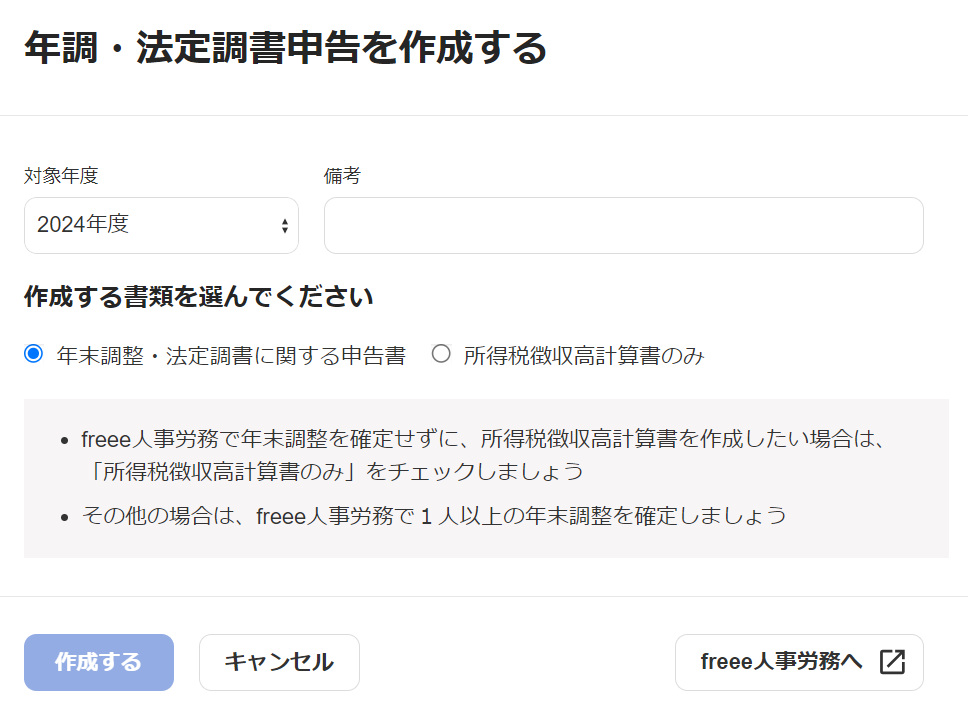Click the 作成する button
The image size is (968, 710).
click(99, 662)
